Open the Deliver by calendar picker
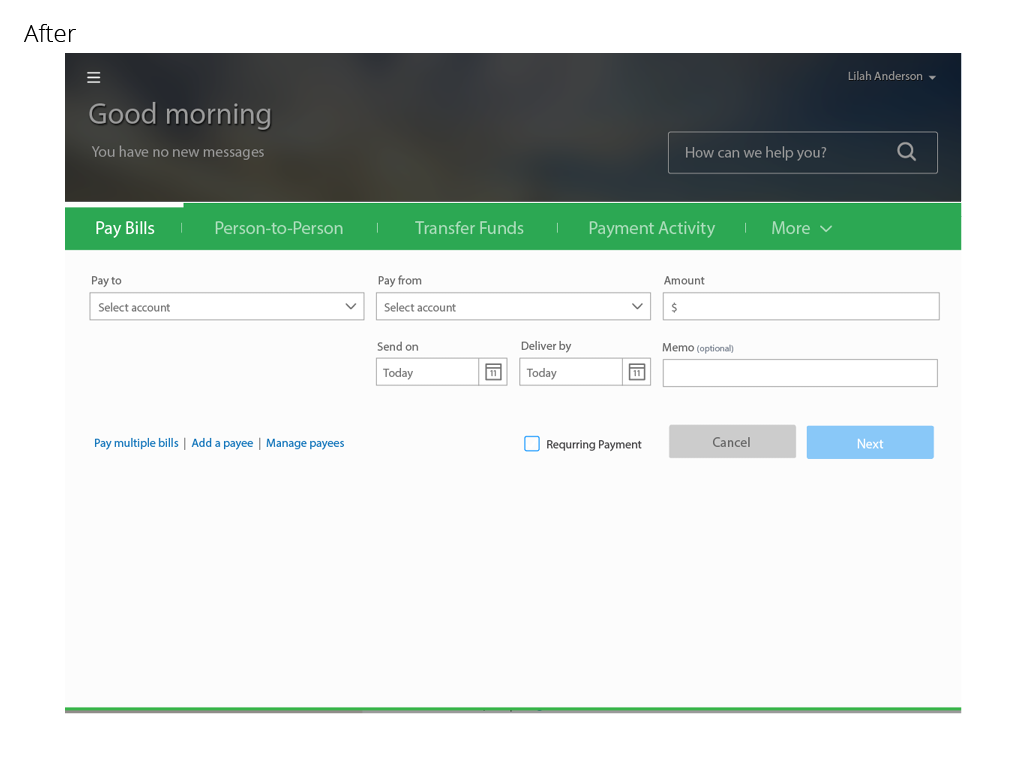This screenshot has width=1024, height=768. coord(637,372)
